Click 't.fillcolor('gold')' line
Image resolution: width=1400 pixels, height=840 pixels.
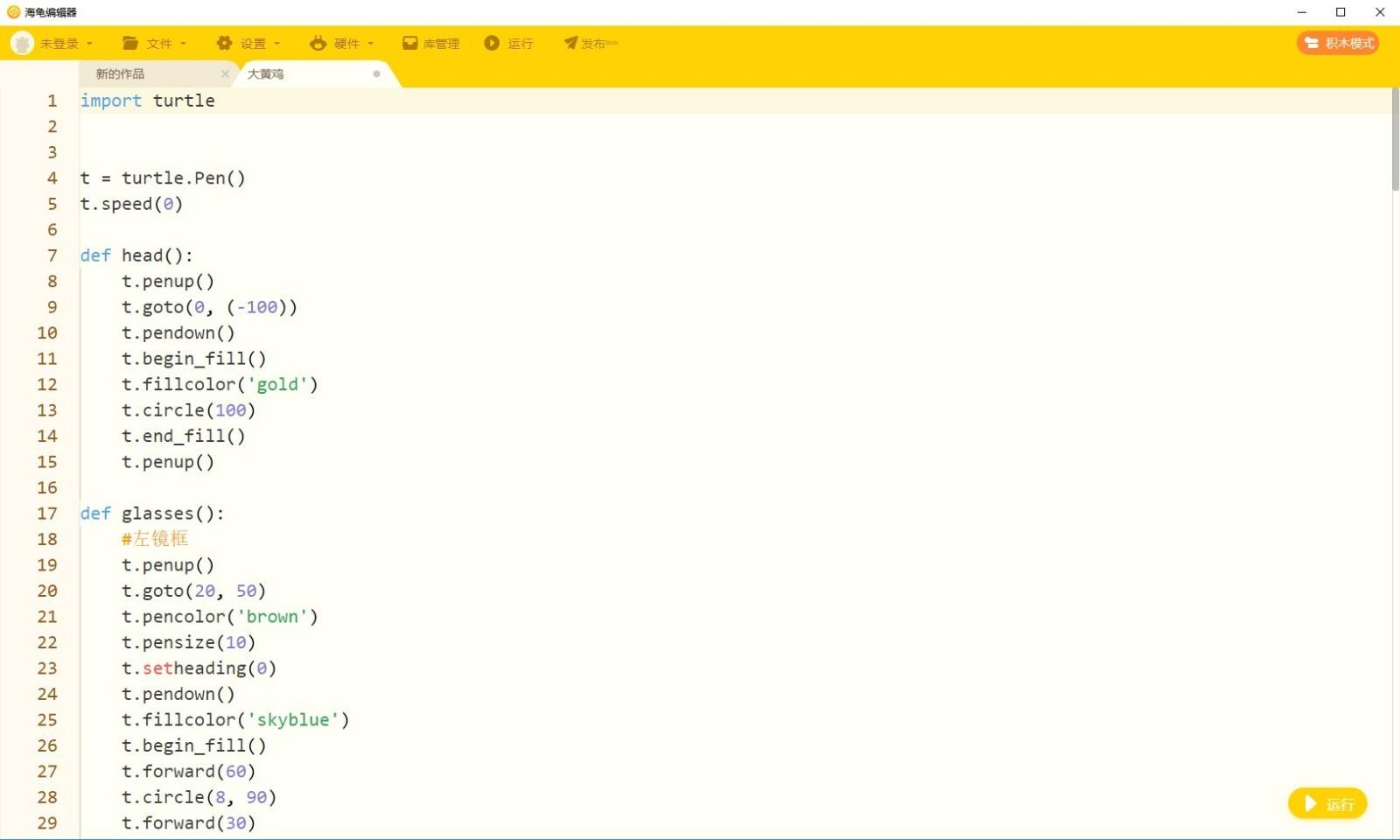220,384
